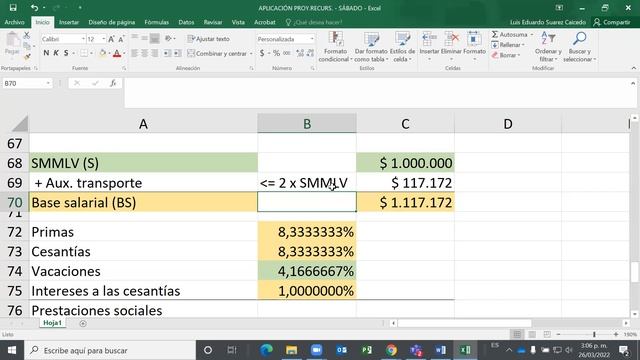
Task: Apply the percent style with the % icon
Action: pyautogui.click(x=276, y=53)
